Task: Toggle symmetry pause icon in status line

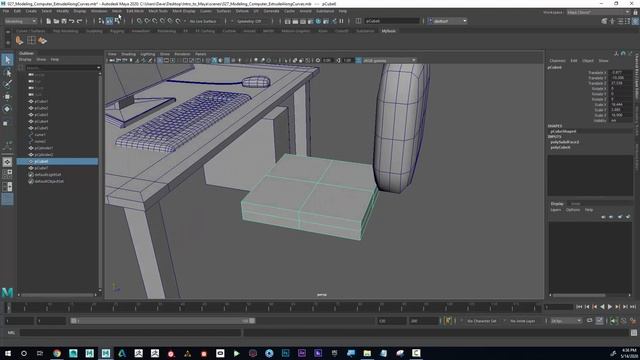Action: tap(342, 21)
